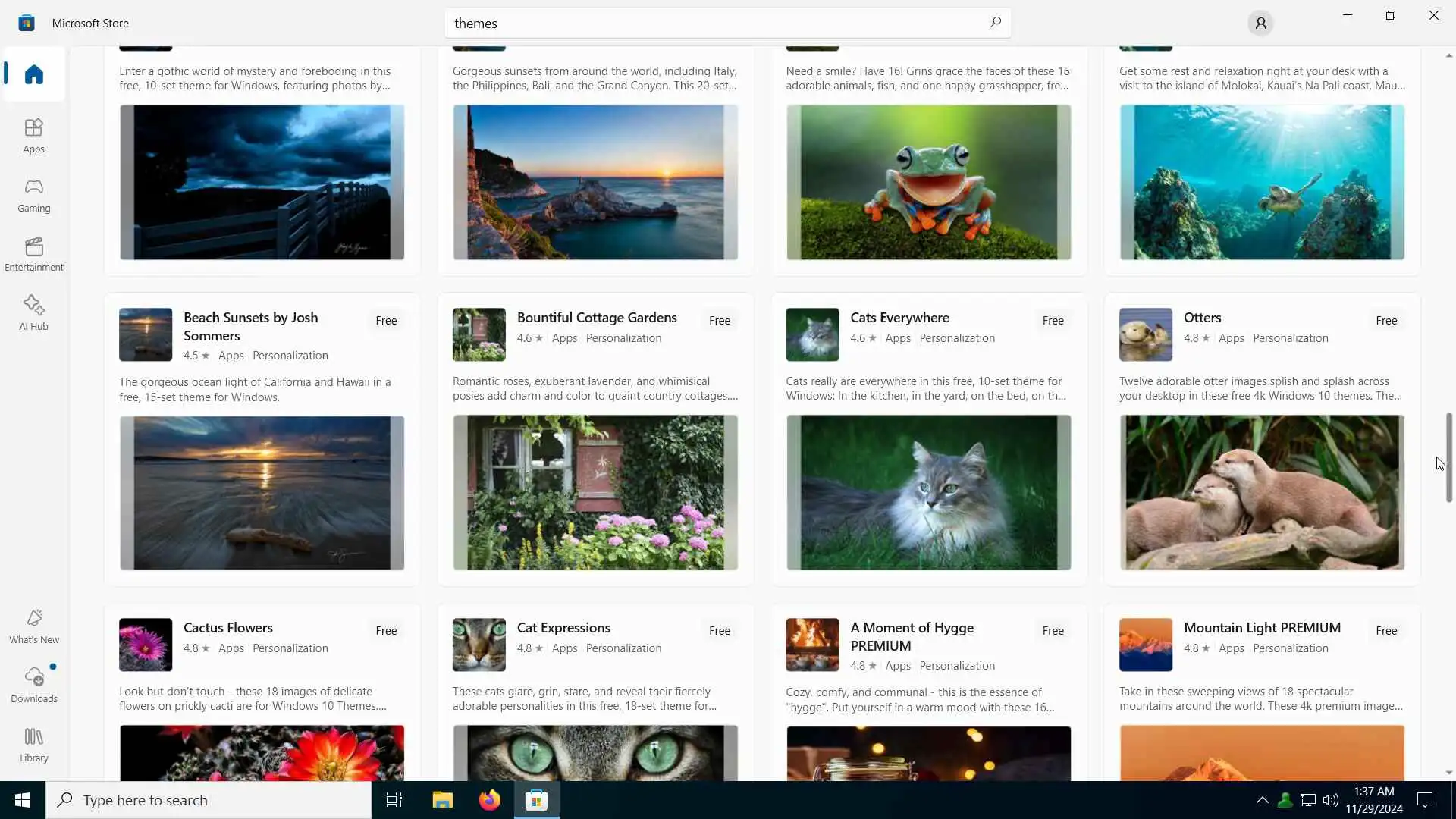The image size is (1456, 819).
Task: Click the search magnifier icon
Action: (995, 23)
